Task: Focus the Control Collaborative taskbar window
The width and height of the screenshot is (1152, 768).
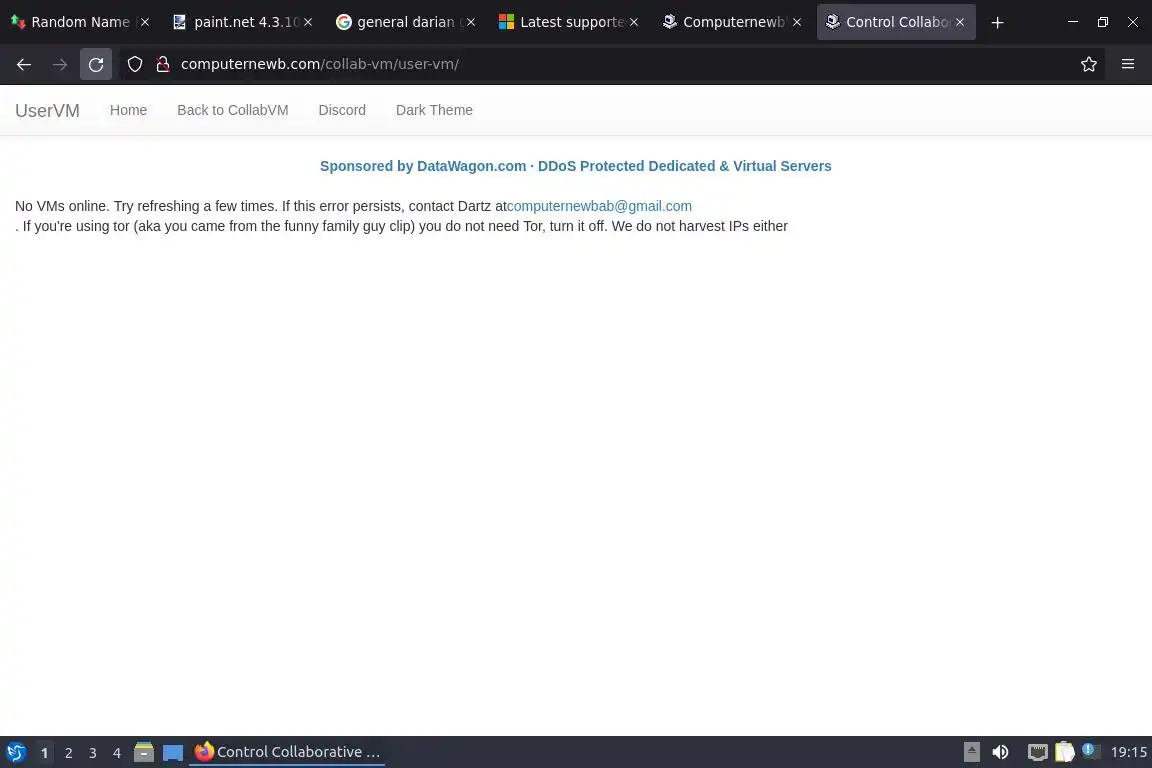Action: (x=287, y=753)
